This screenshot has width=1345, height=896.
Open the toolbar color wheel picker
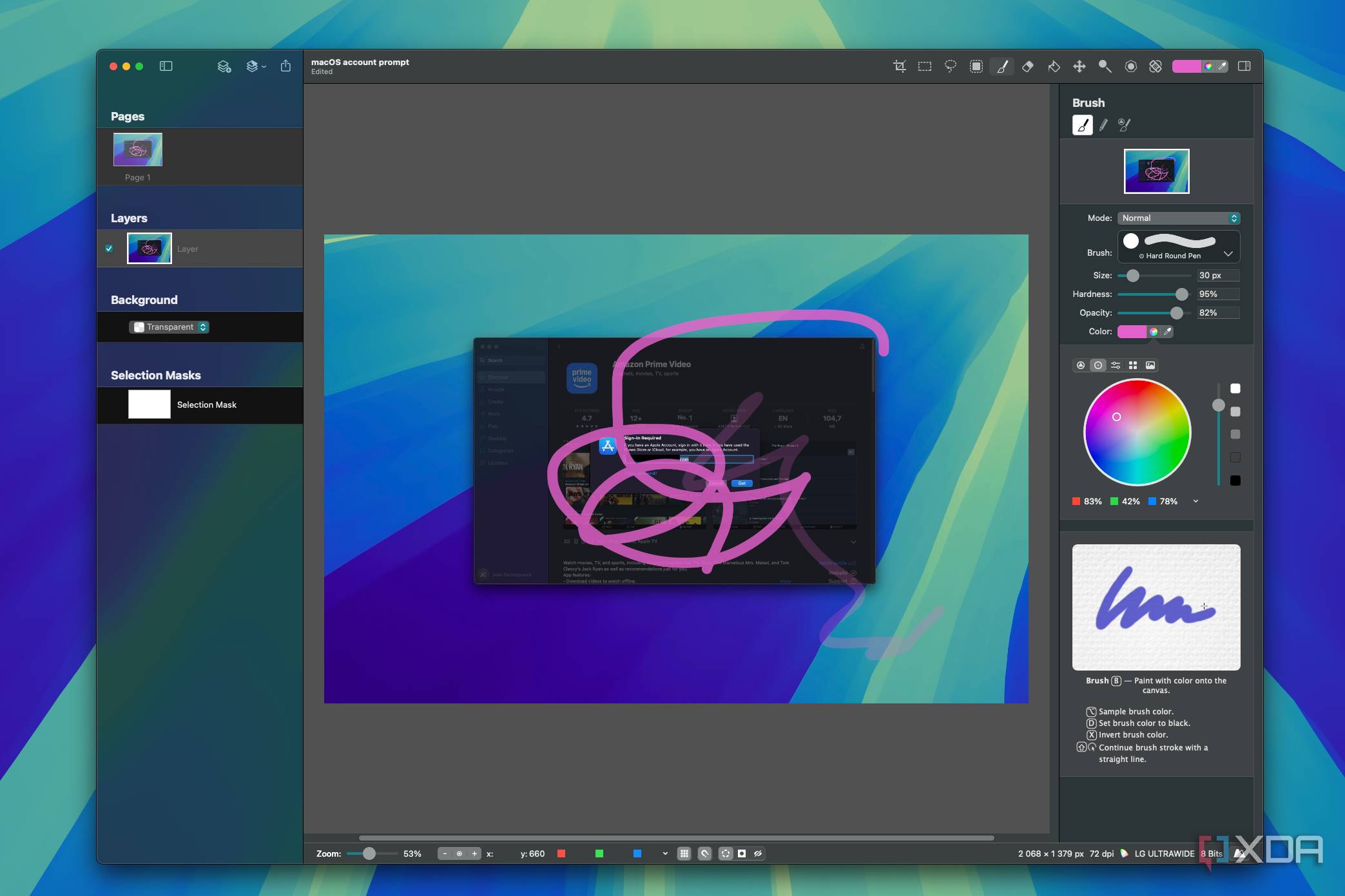pyautogui.click(x=1208, y=66)
